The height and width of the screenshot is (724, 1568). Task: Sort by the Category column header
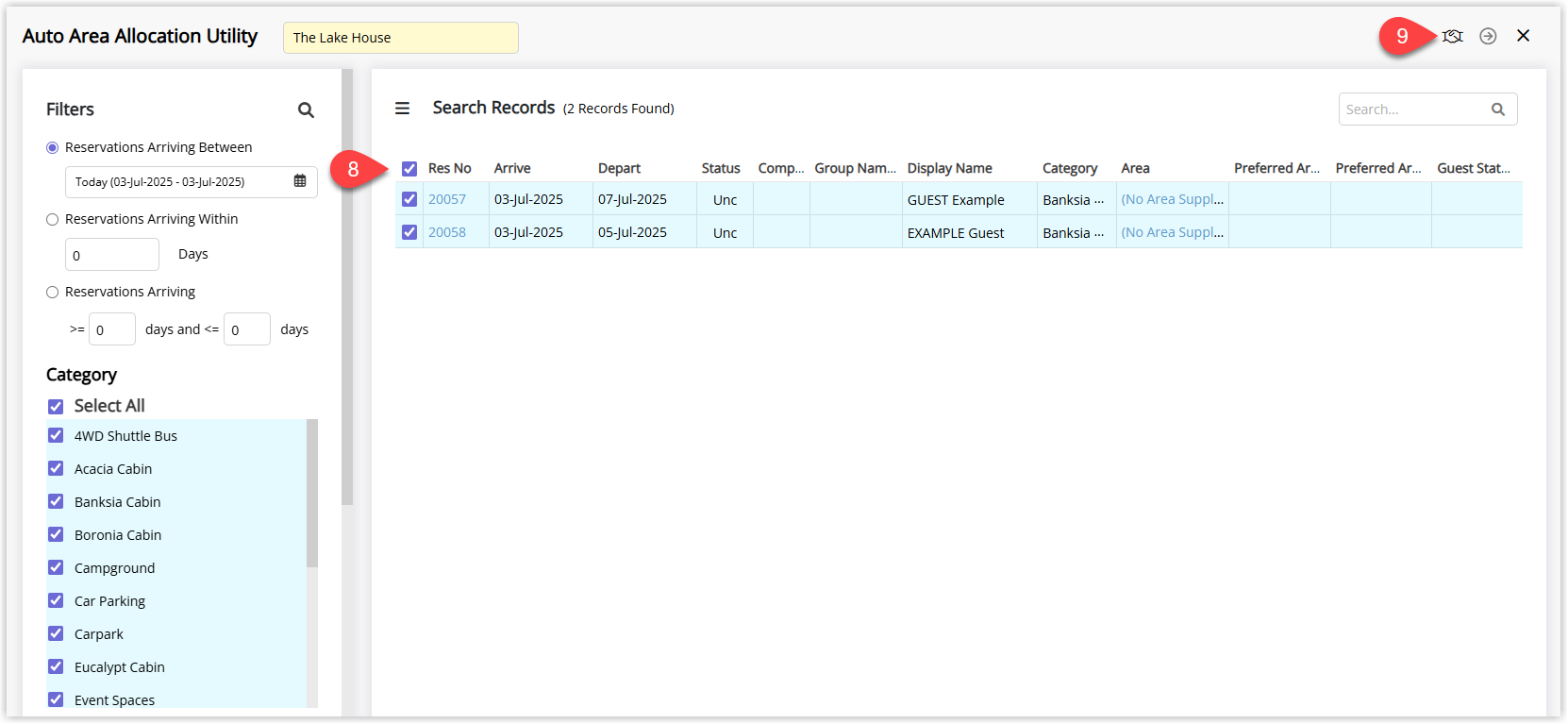pos(1070,168)
